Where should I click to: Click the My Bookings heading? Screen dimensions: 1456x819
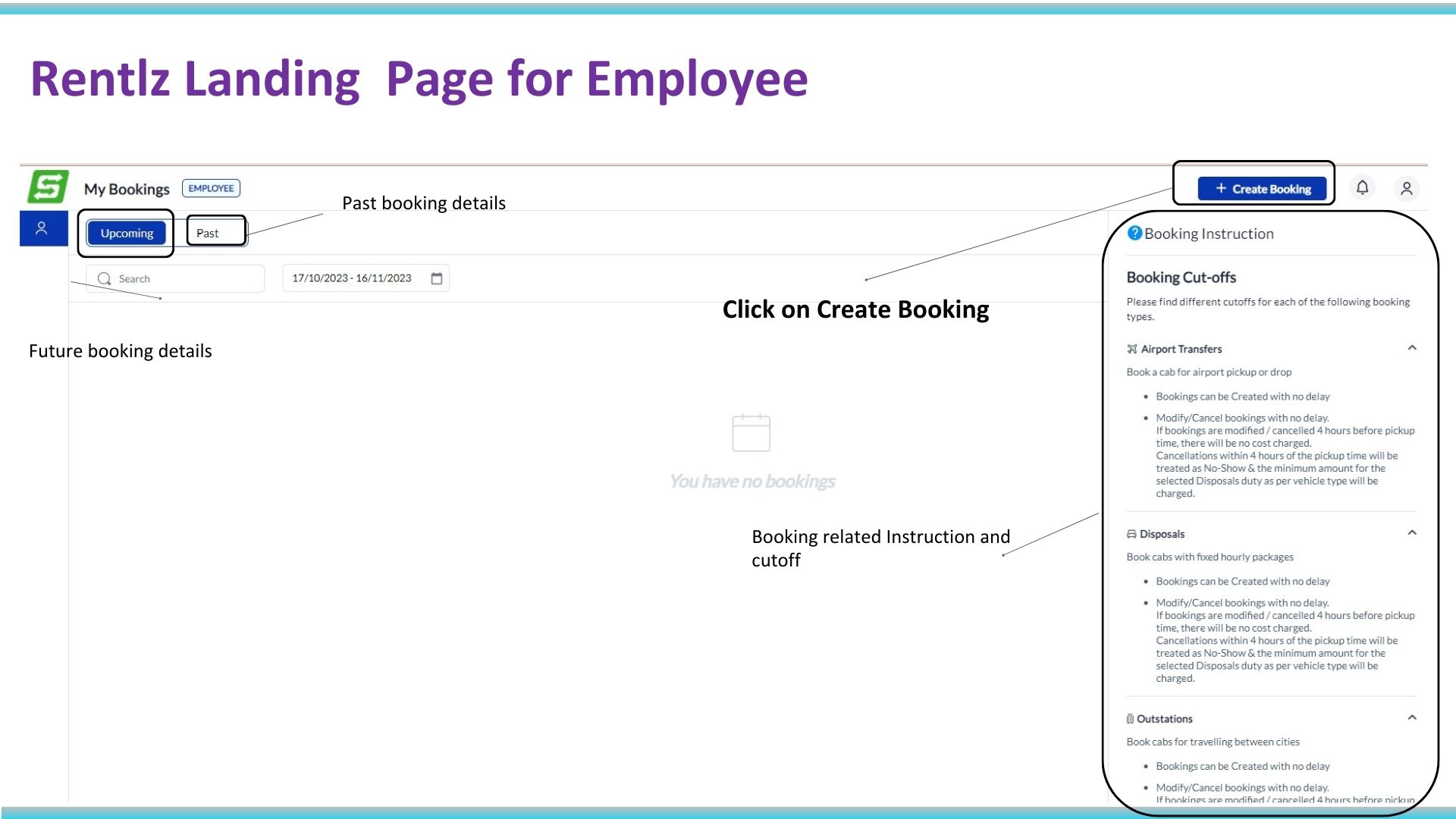point(127,189)
